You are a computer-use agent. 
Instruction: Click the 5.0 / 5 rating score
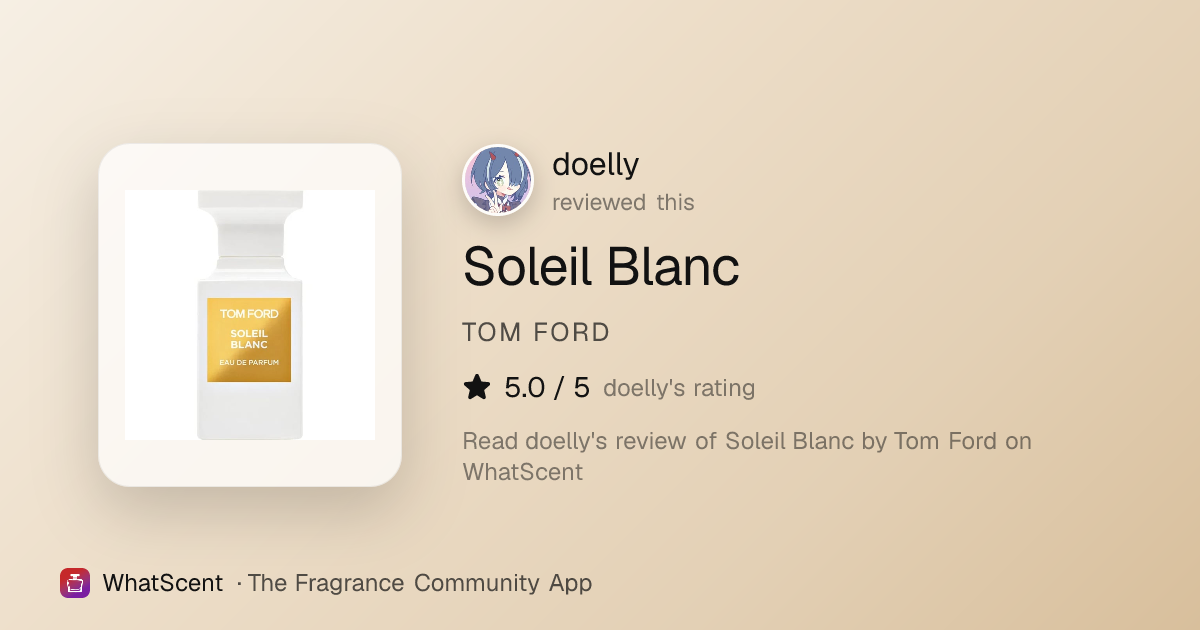tap(547, 387)
